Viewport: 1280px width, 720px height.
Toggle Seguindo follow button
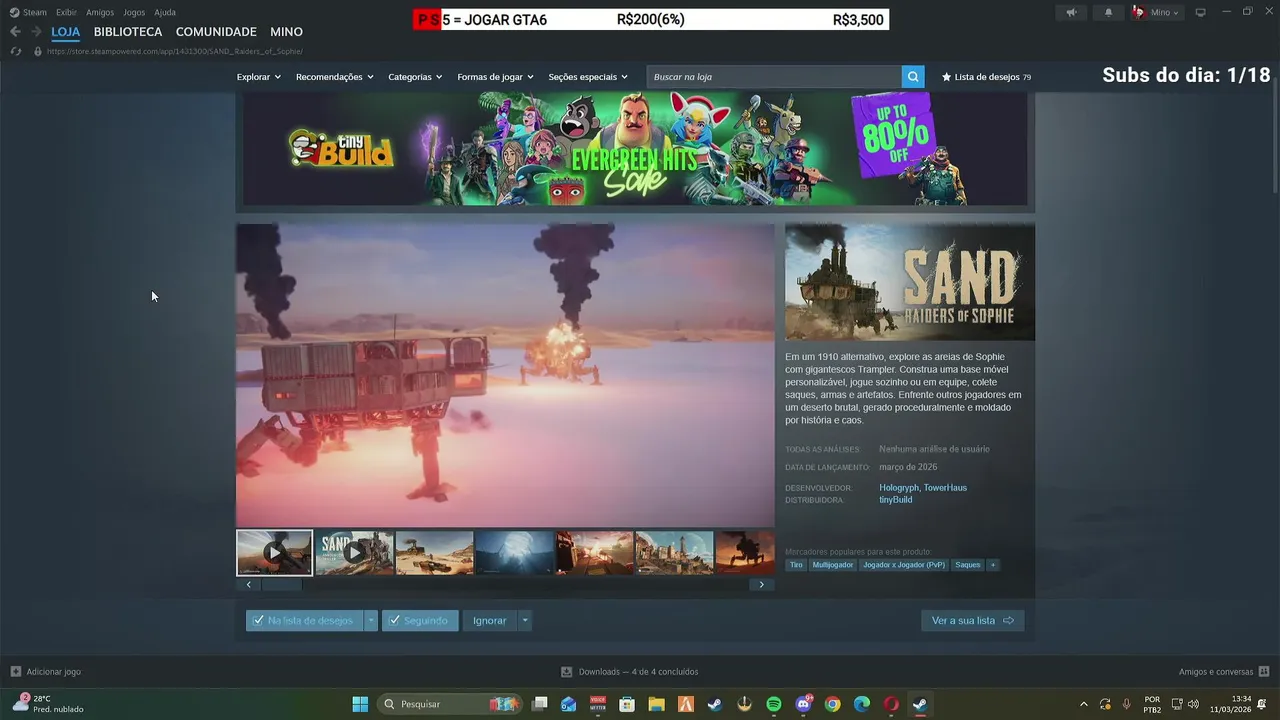[x=420, y=620]
